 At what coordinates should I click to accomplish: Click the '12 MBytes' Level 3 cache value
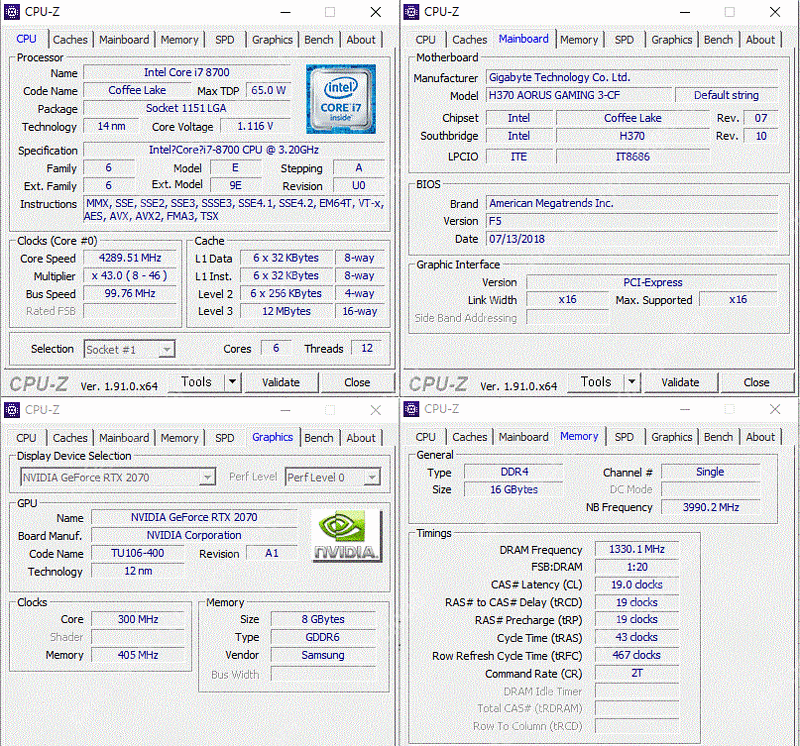tap(286, 311)
